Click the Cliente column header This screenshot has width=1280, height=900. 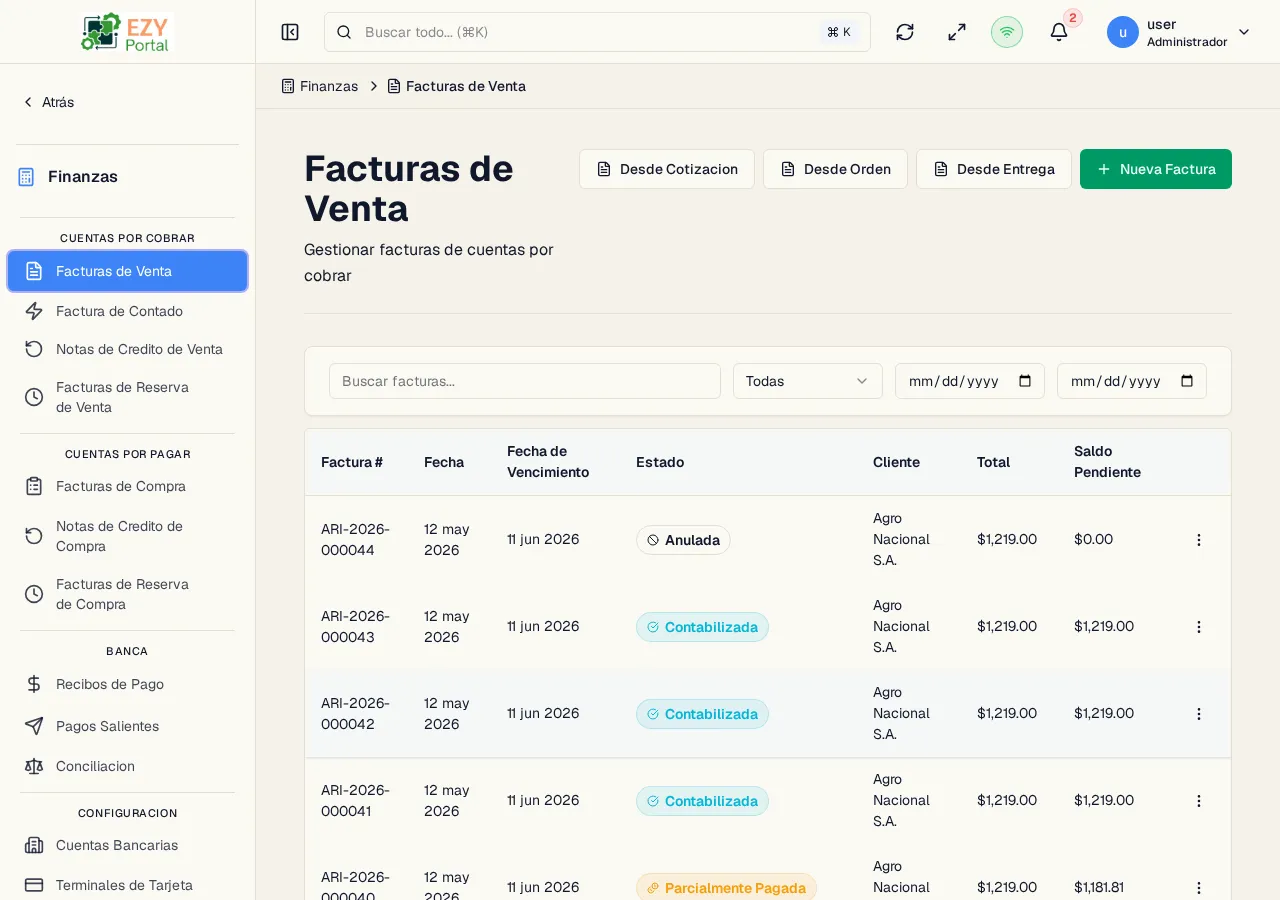point(896,462)
